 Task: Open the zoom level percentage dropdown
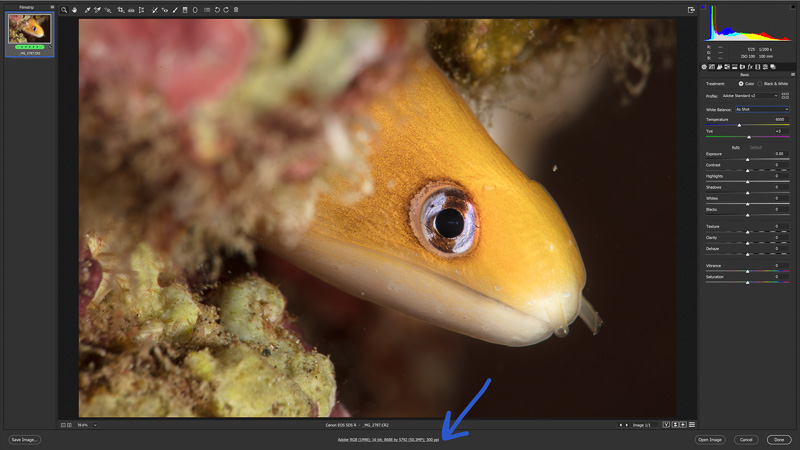84,425
